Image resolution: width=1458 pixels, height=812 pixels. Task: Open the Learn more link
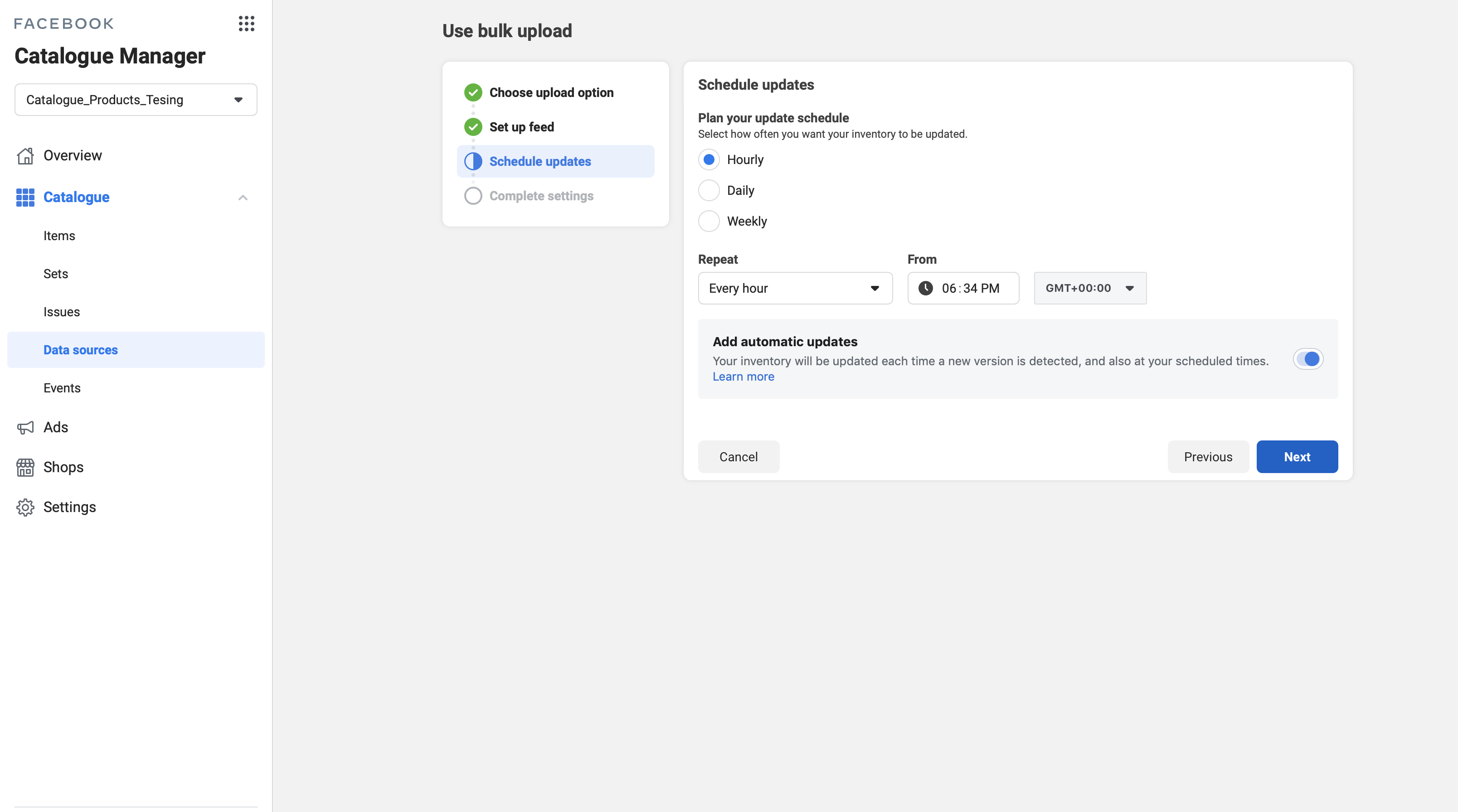pyautogui.click(x=743, y=376)
